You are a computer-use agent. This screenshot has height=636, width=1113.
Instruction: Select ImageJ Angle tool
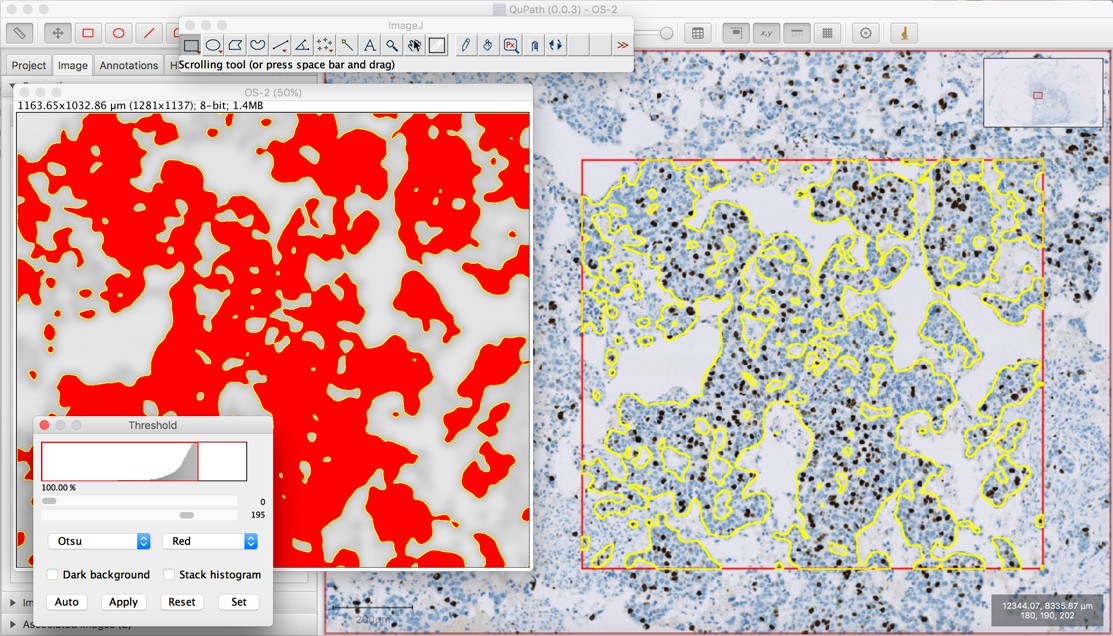[302, 45]
